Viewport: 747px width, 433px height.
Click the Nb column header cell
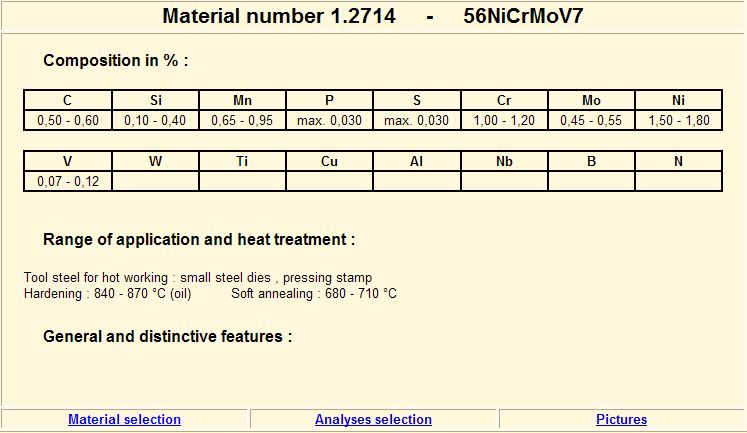click(504, 161)
